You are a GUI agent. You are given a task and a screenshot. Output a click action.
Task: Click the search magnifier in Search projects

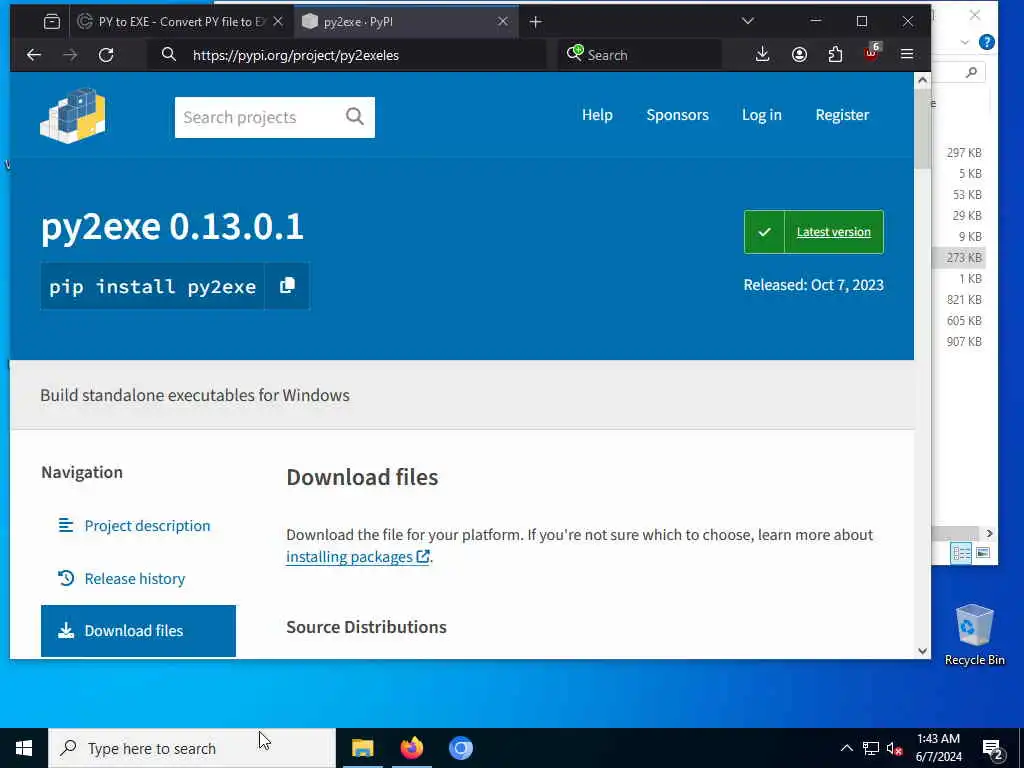pyautogui.click(x=355, y=117)
